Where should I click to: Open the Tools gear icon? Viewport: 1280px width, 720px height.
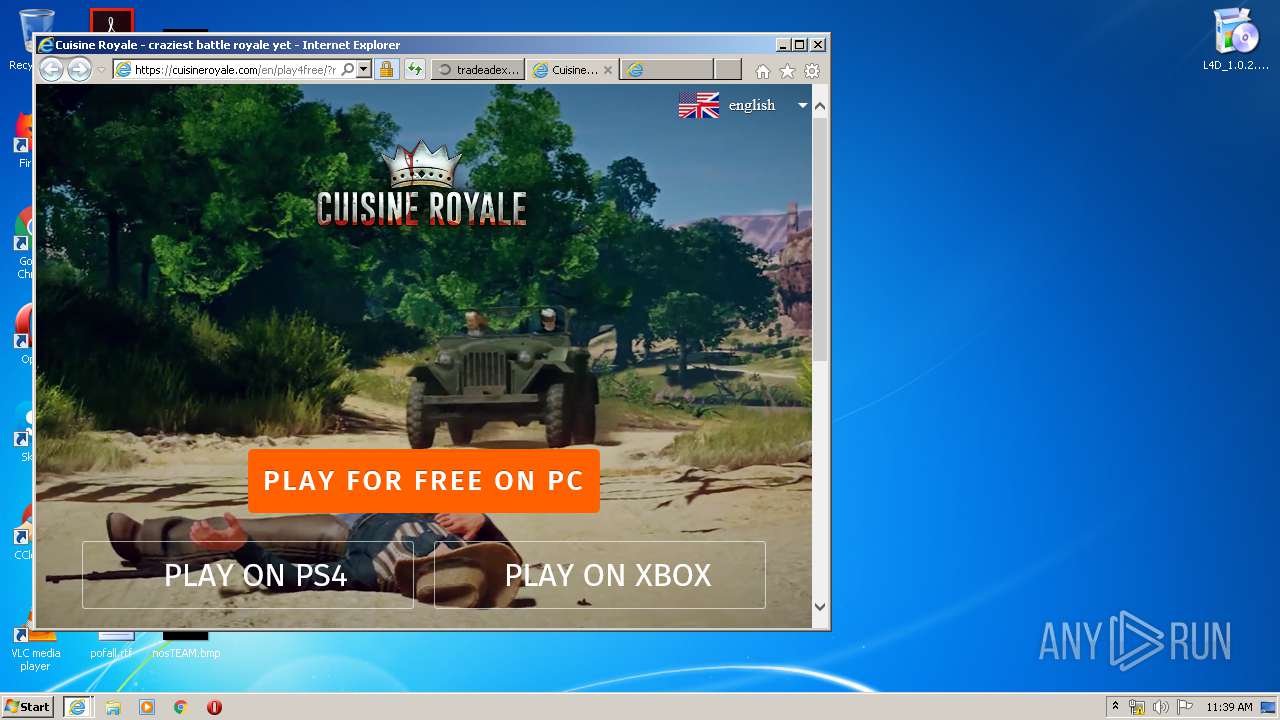click(812, 71)
